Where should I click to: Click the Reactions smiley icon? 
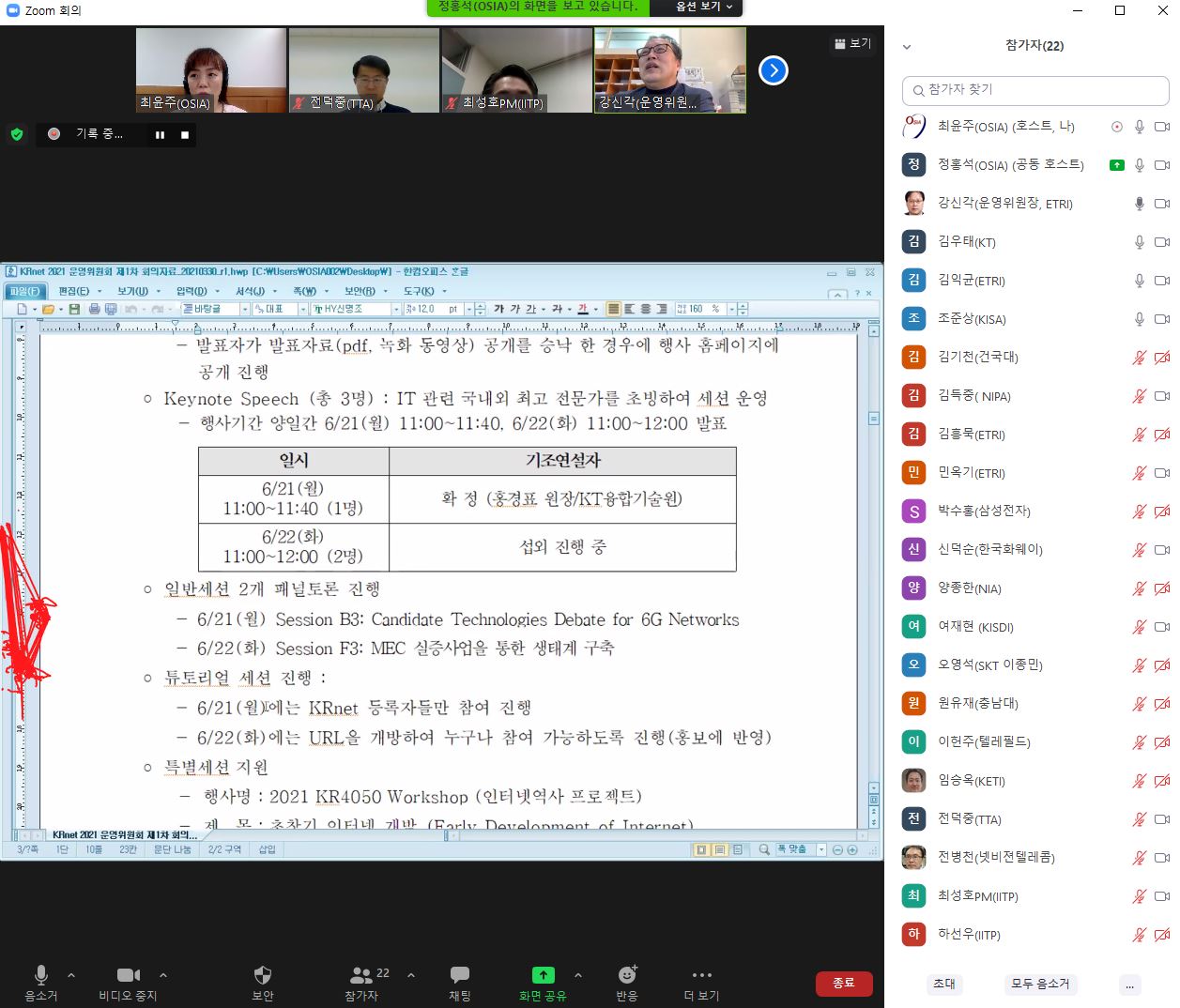[627, 976]
